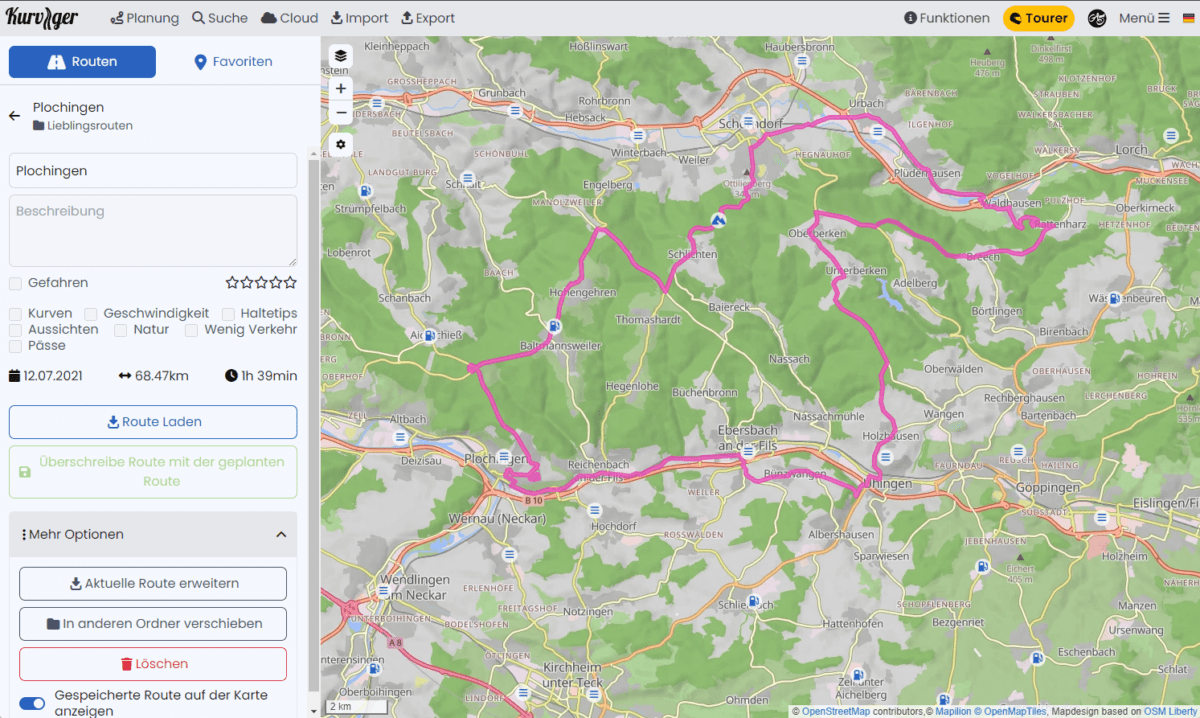Screen dimensions: 1200x718
Task: Click the blue POI marker near Eislingen
Action: (x=1101, y=518)
